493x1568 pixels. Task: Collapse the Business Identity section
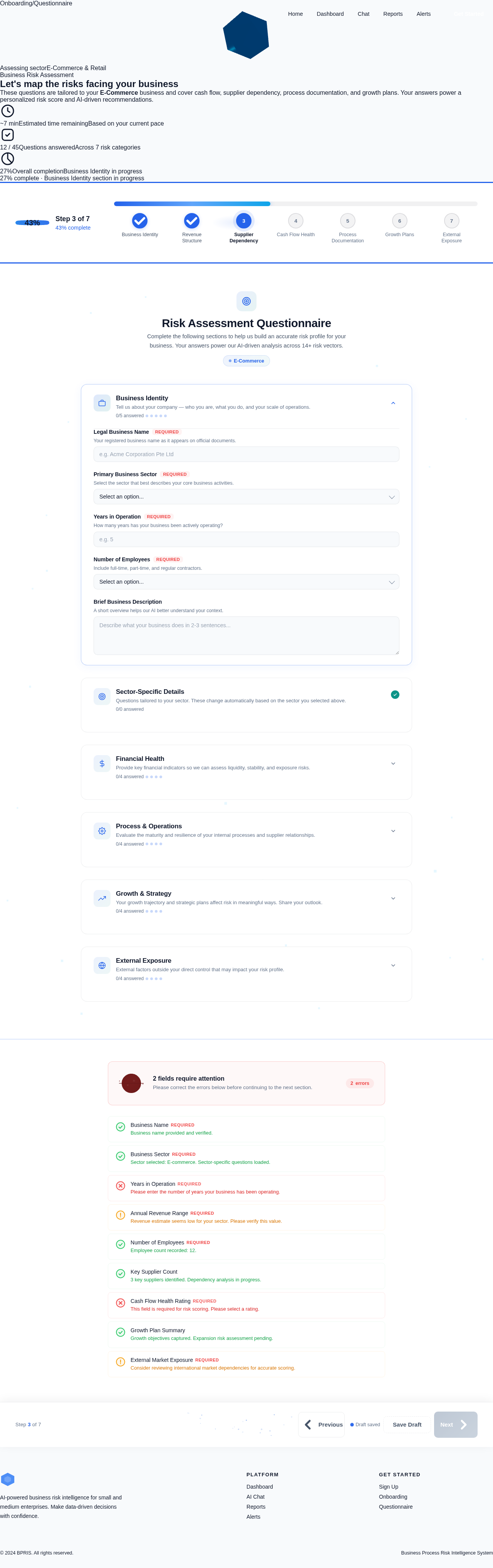click(393, 403)
